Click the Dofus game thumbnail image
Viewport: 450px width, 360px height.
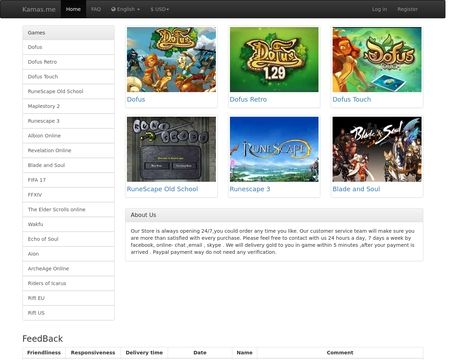pyautogui.click(x=171, y=59)
